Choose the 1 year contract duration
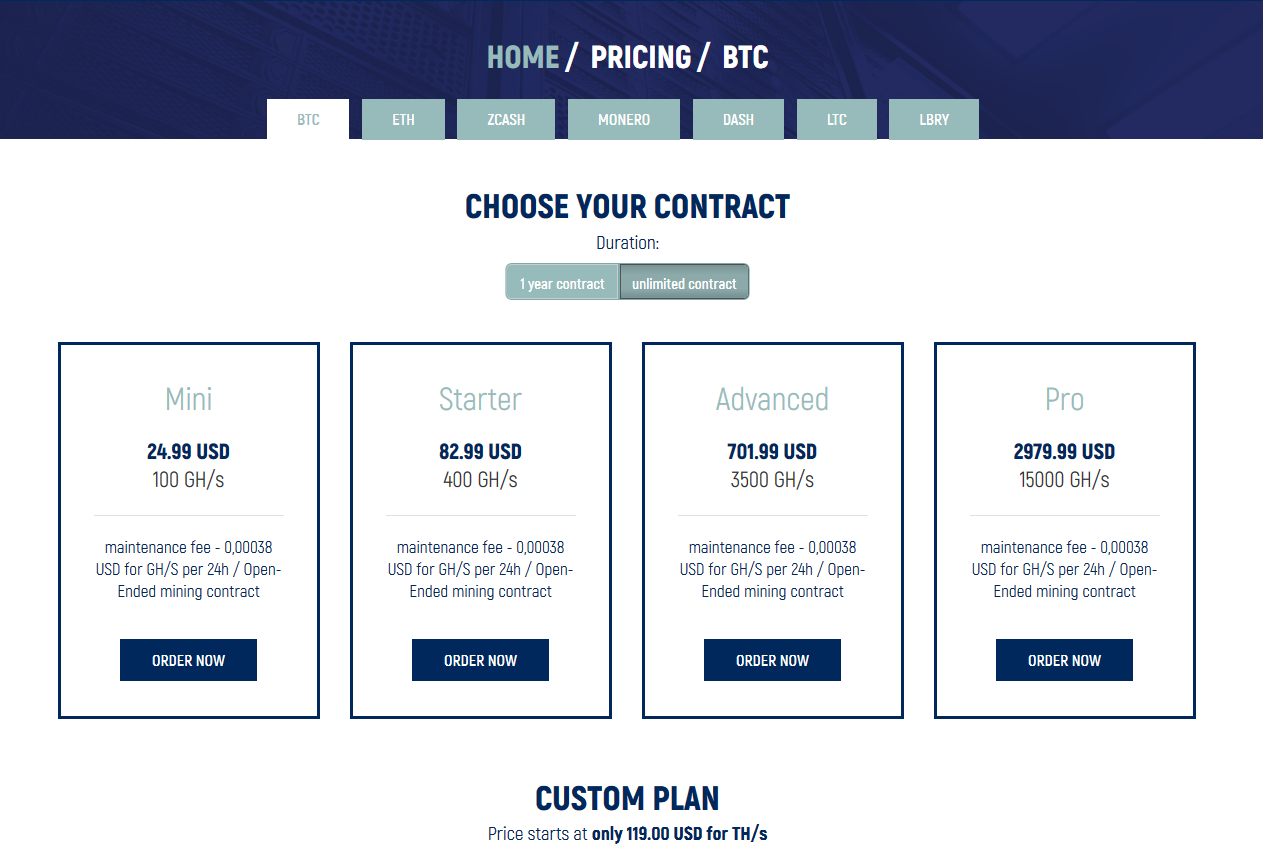 tap(562, 283)
